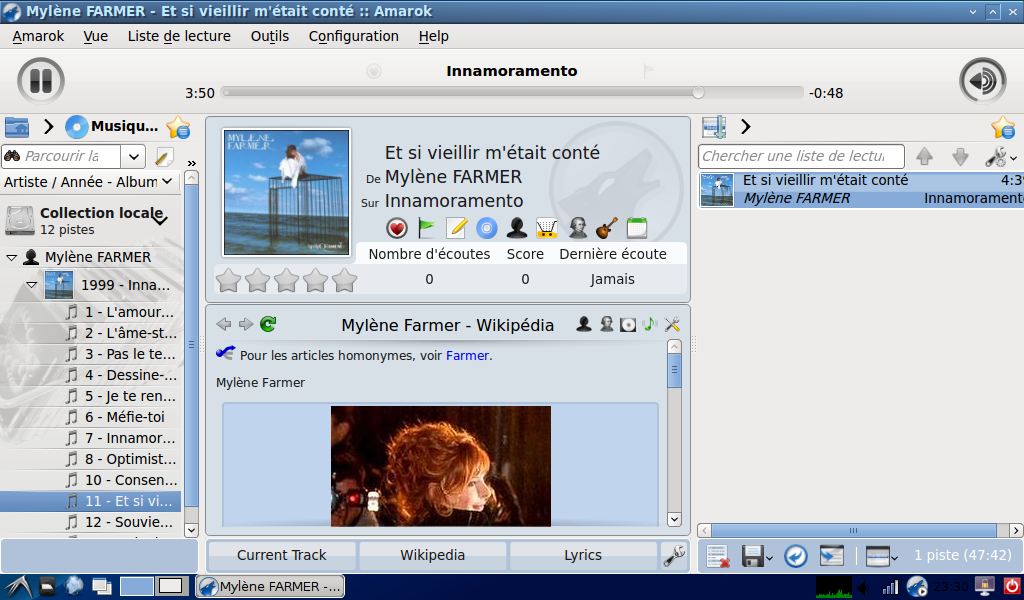Click the playlist queue icon above search

point(714,127)
